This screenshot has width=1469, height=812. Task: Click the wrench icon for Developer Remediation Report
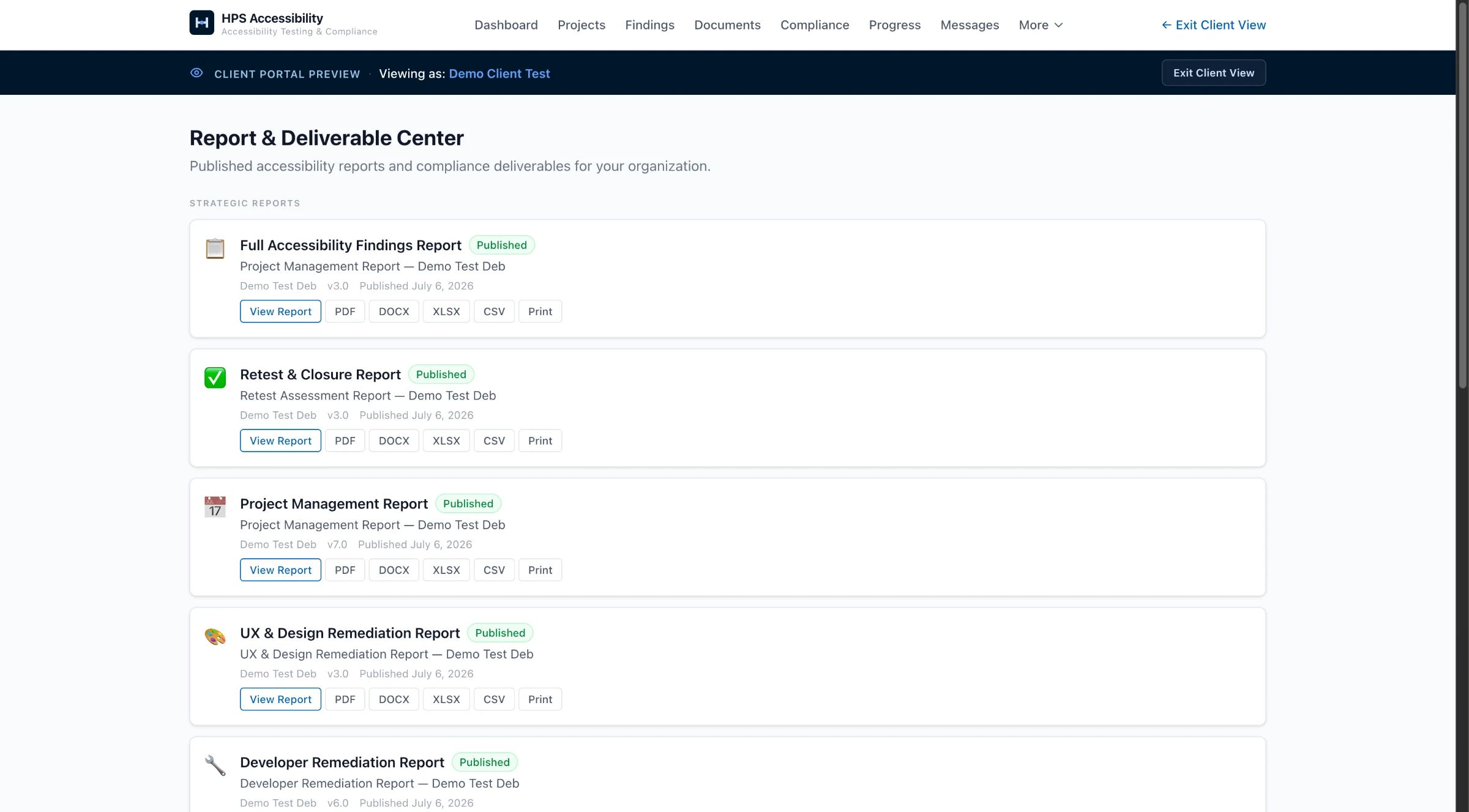click(215, 765)
